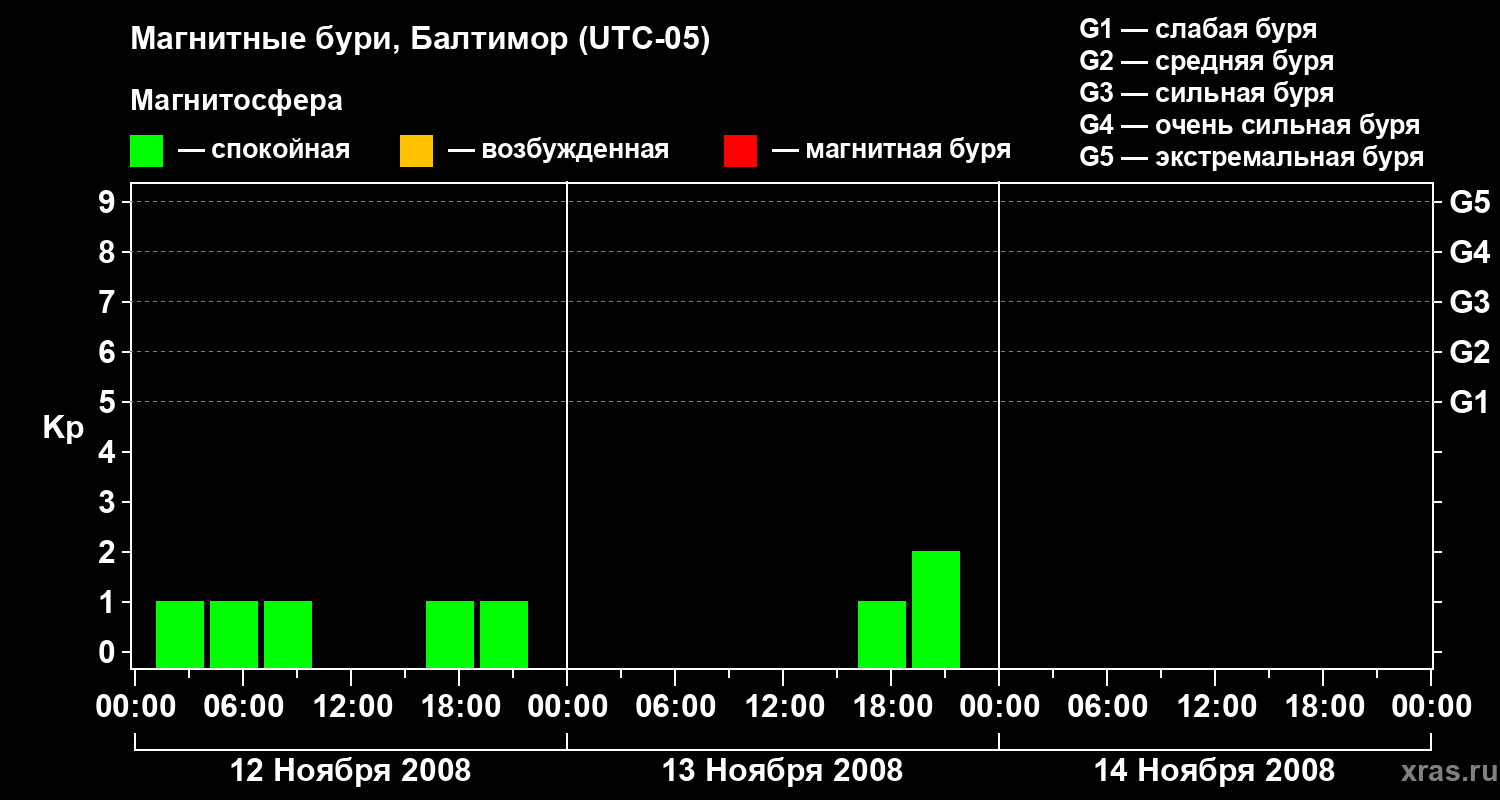
Task: Click the '06:00' time label under 13 November
Action: [675, 707]
